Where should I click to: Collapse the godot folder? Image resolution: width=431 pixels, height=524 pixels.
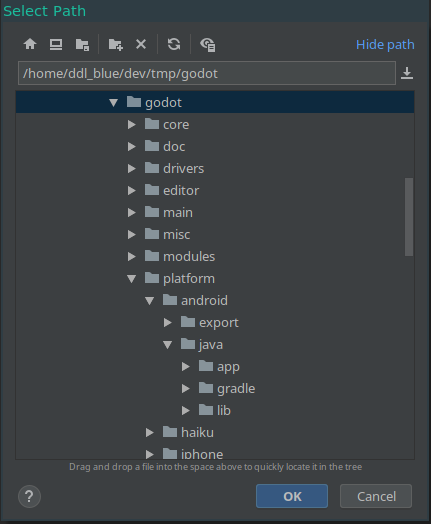pyautogui.click(x=114, y=103)
